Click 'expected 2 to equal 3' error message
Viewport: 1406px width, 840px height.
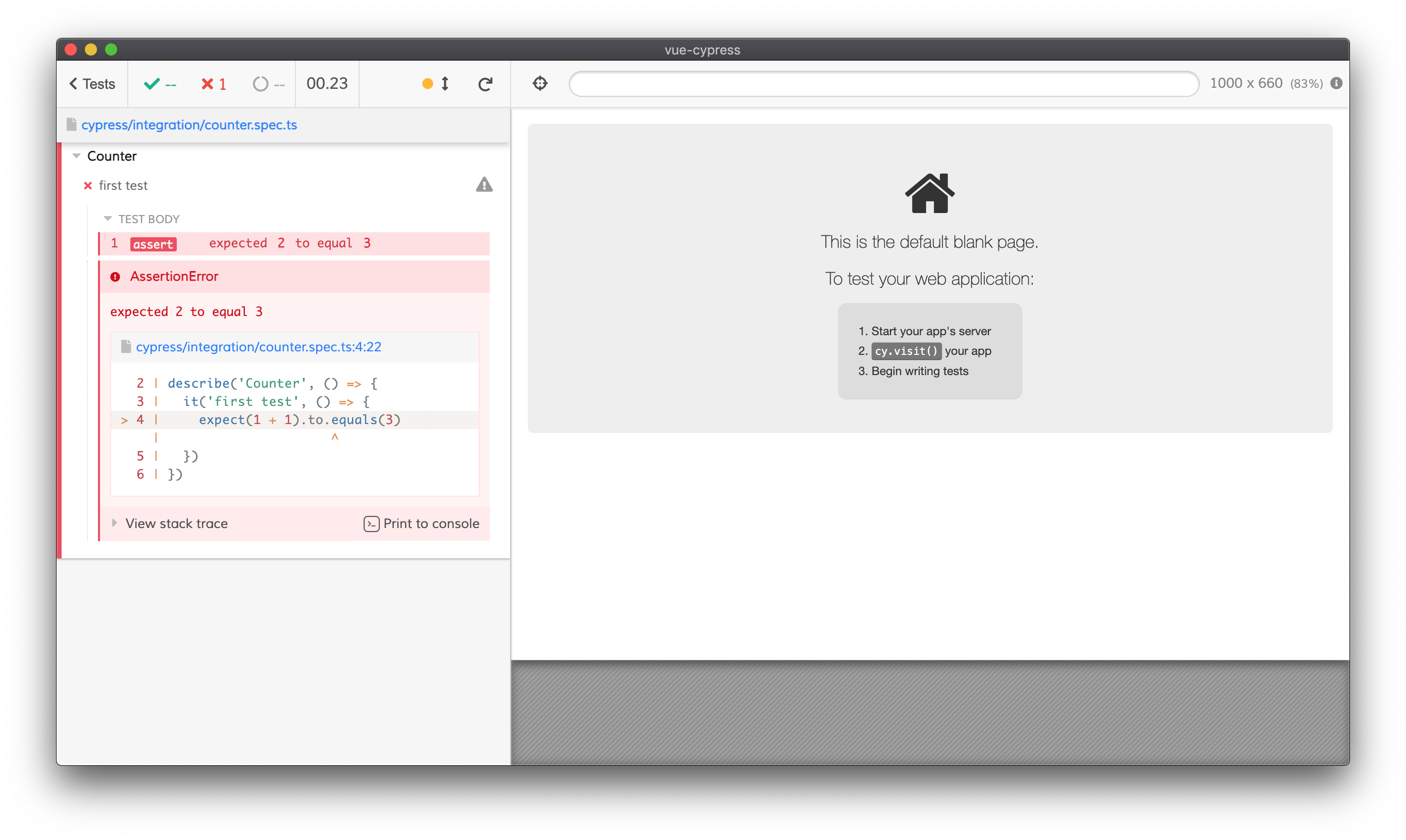tap(186, 312)
